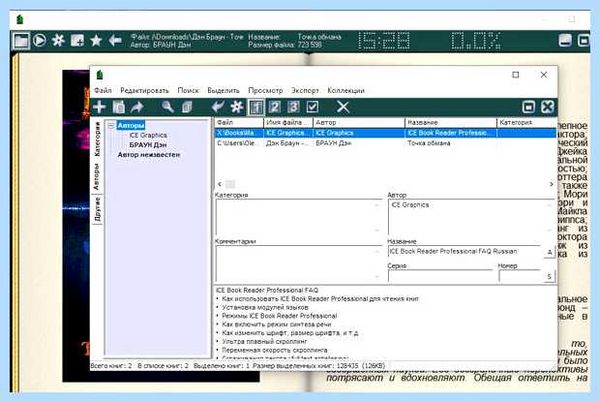
Task: Sort by the Имя файла column header
Action: 288,122
